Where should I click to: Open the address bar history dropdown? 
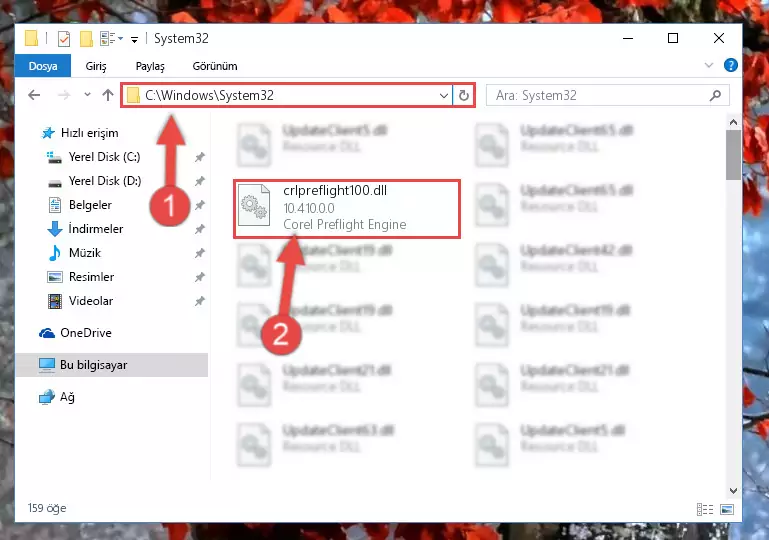pos(444,95)
